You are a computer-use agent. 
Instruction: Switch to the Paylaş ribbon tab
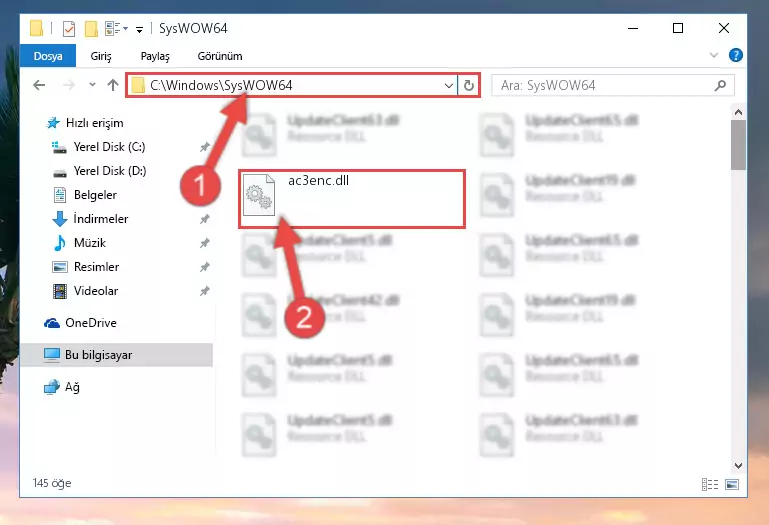[155, 56]
